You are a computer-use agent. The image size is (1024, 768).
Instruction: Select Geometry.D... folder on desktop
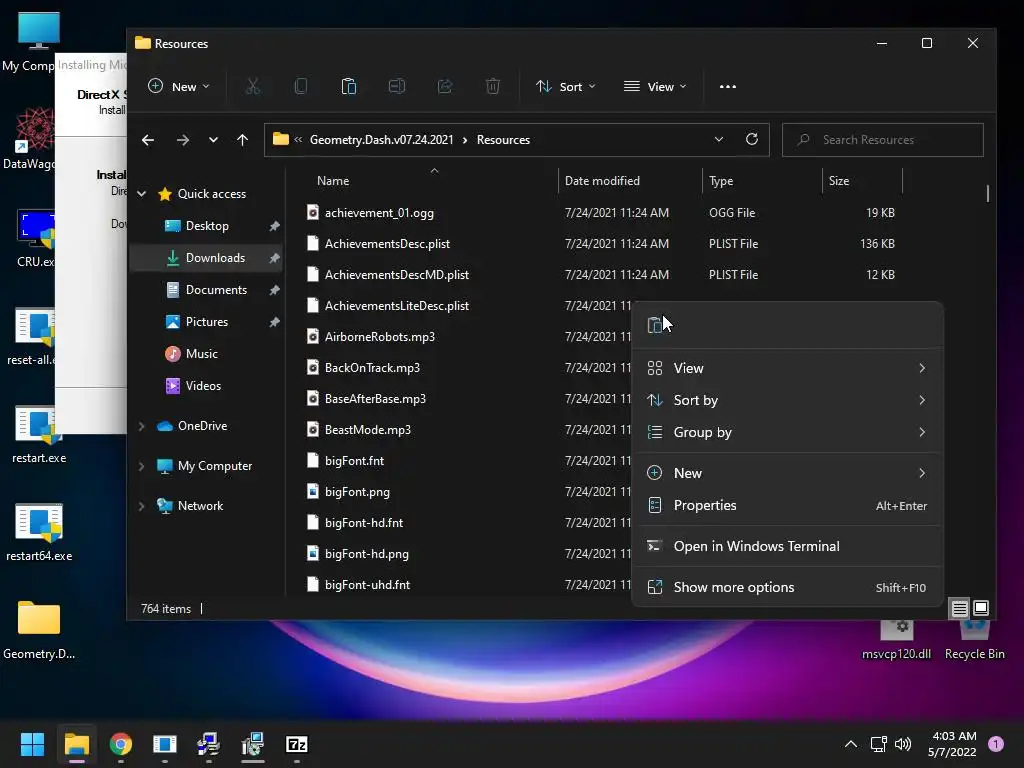[x=39, y=631]
